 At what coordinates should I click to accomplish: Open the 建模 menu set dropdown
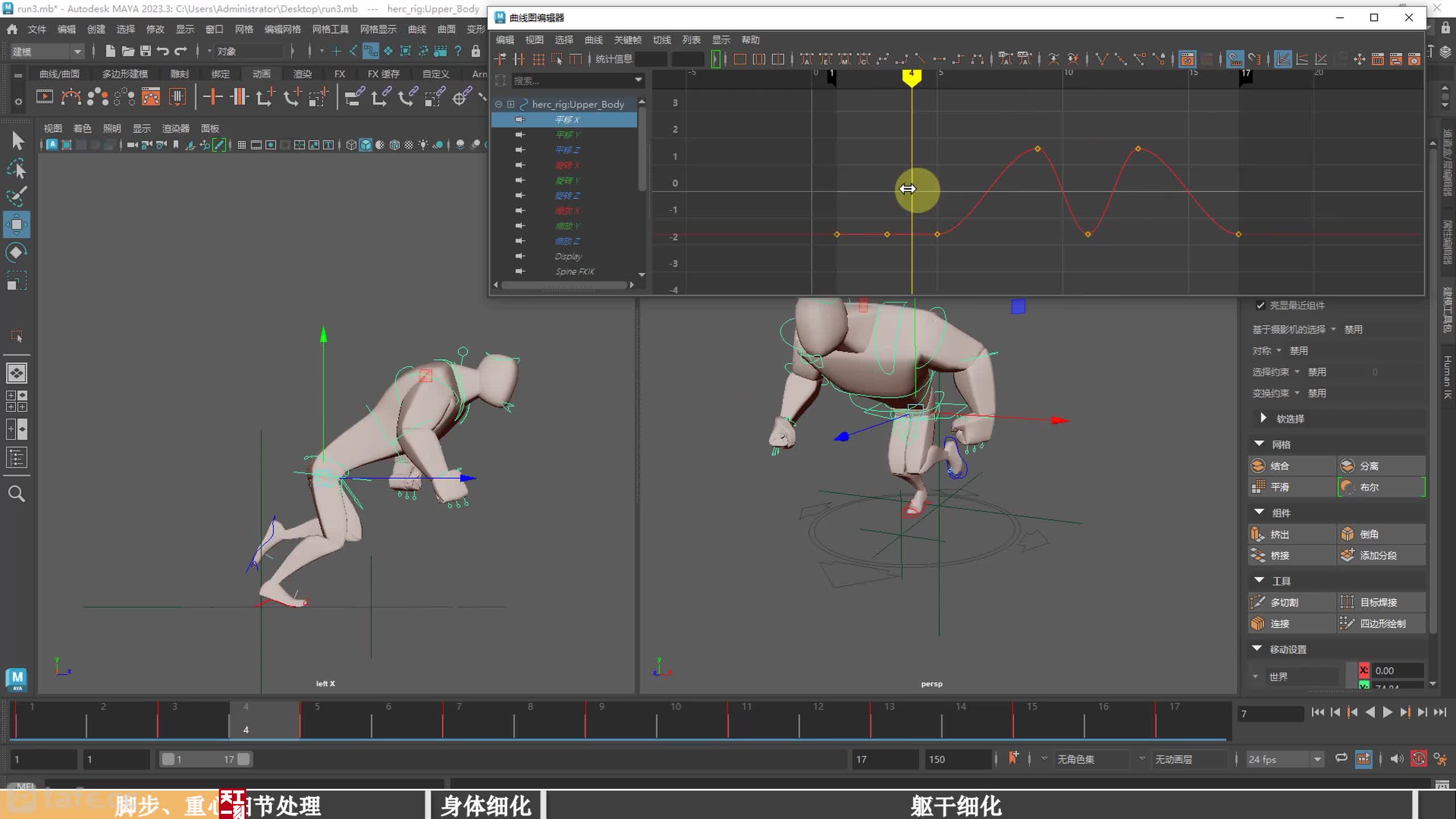click(x=48, y=52)
